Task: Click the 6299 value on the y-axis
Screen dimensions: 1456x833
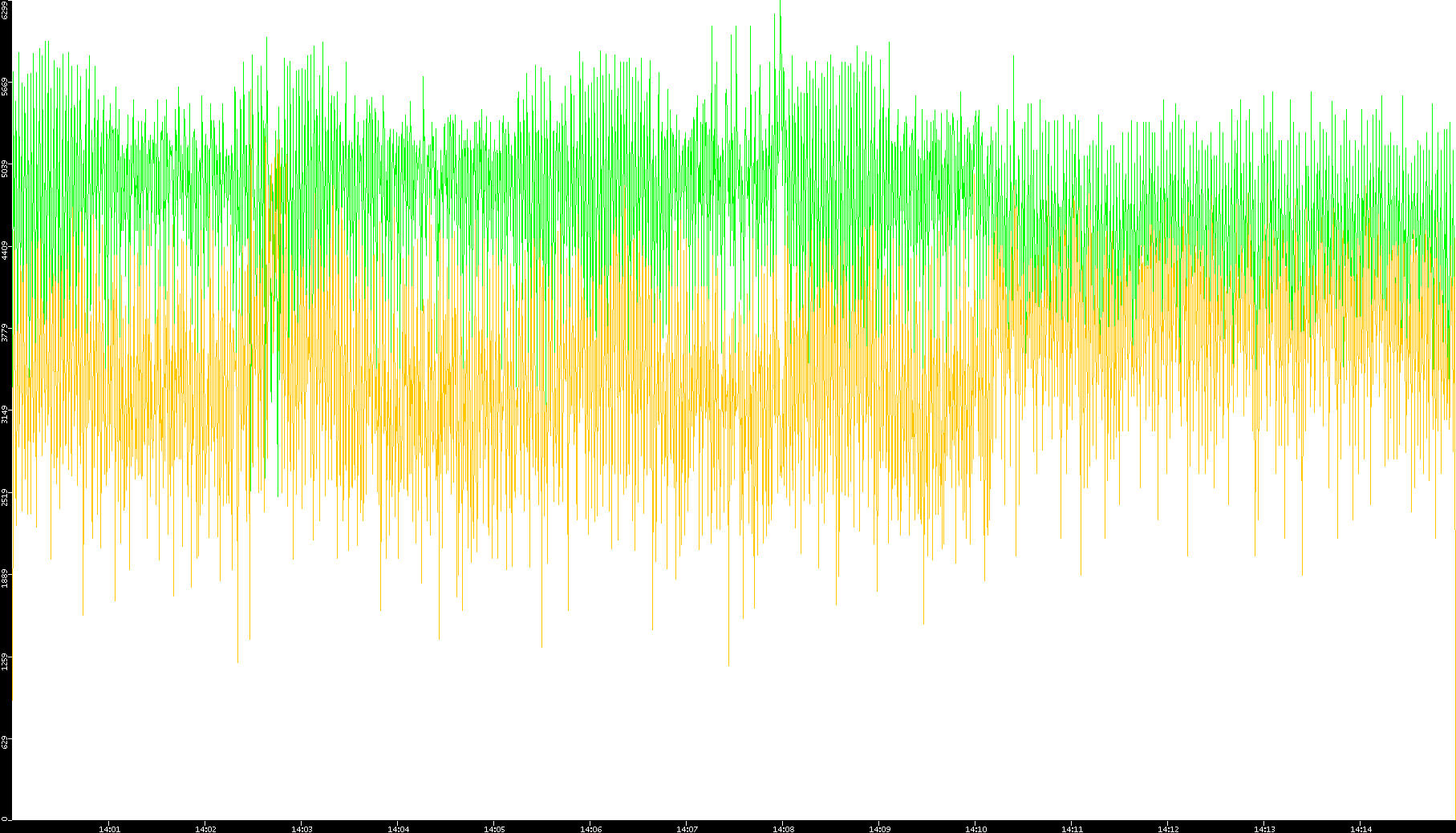Action: pyautogui.click(x=6, y=10)
